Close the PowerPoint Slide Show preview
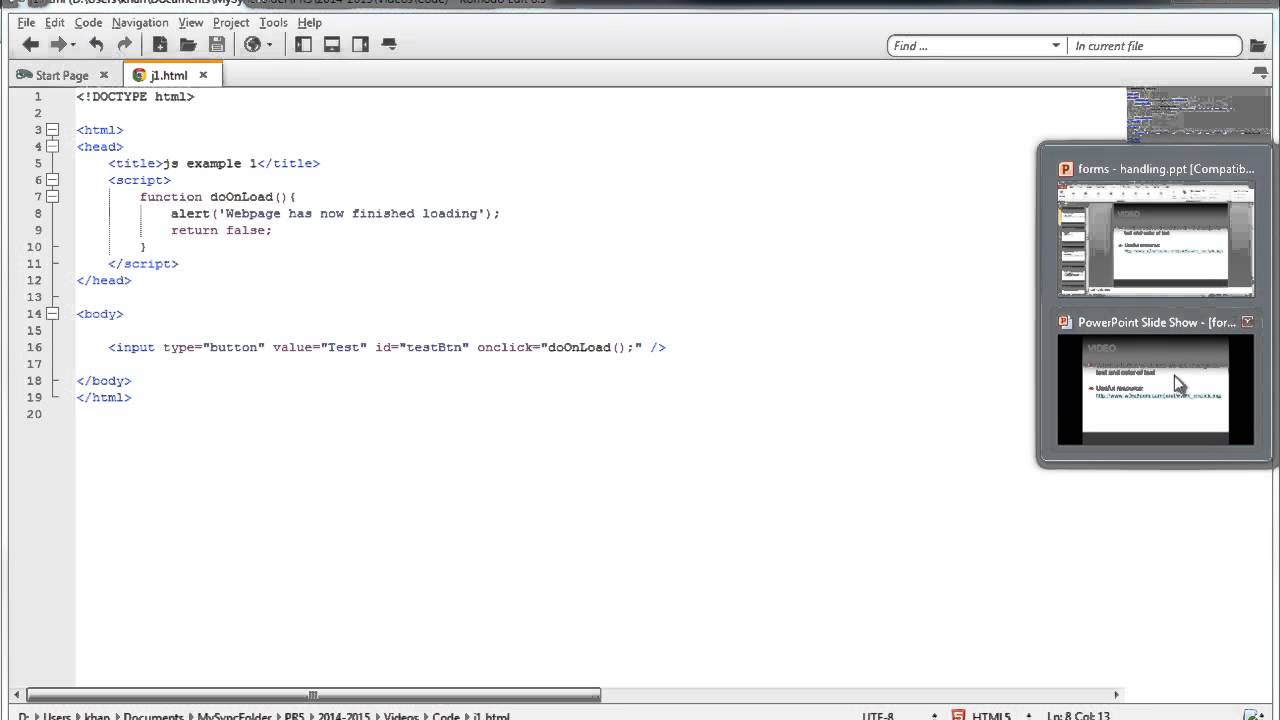The height and width of the screenshot is (720, 1280). point(1247,322)
